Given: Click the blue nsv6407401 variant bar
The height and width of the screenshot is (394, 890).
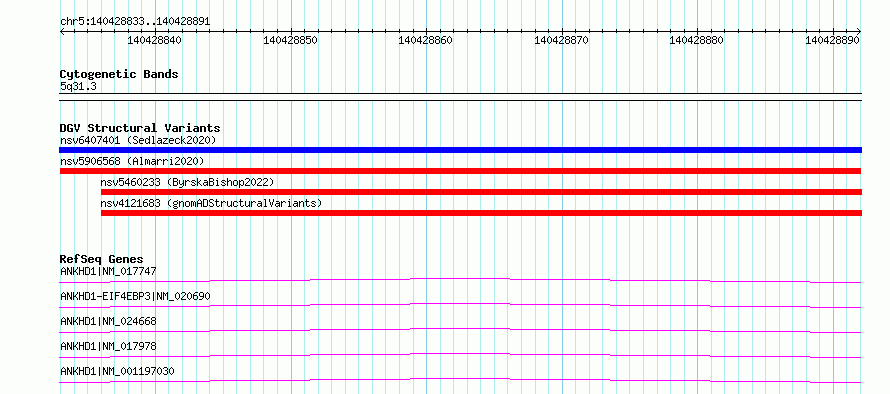Looking at the screenshot, I should [460, 150].
